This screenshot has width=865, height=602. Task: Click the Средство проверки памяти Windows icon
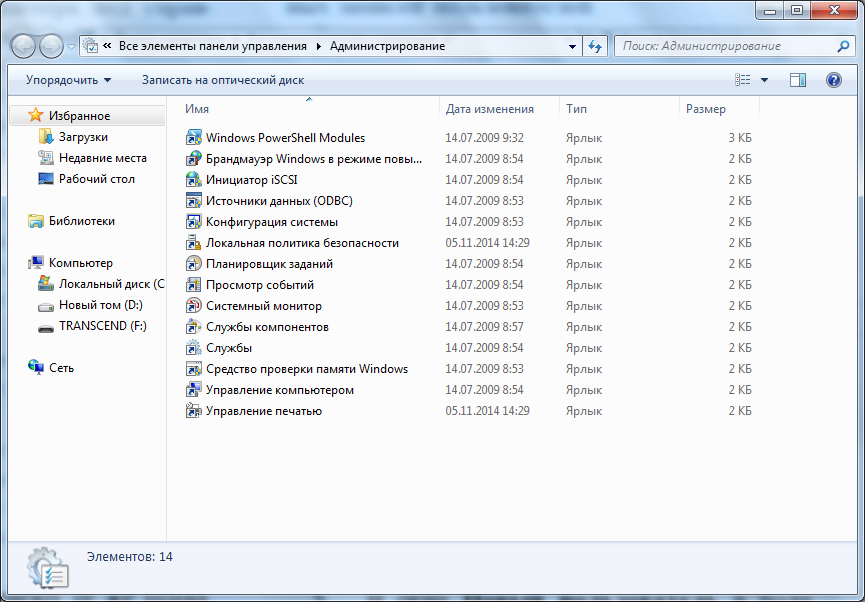tap(193, 369)
